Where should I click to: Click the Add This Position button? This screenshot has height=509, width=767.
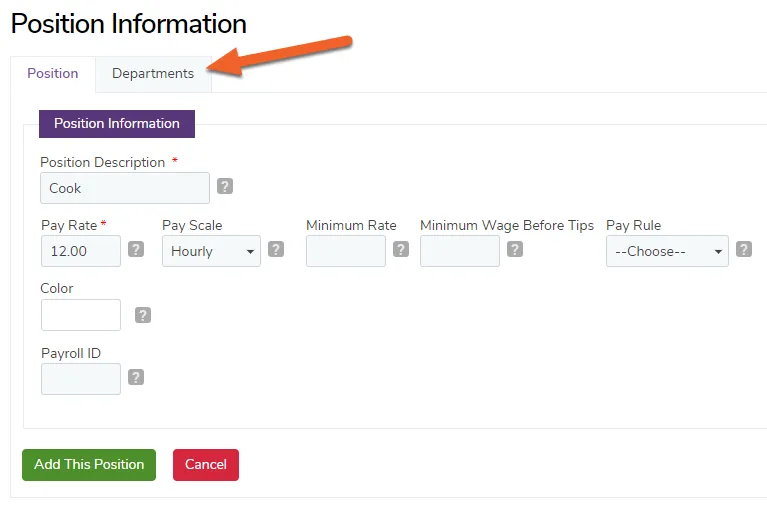point(89,465)
